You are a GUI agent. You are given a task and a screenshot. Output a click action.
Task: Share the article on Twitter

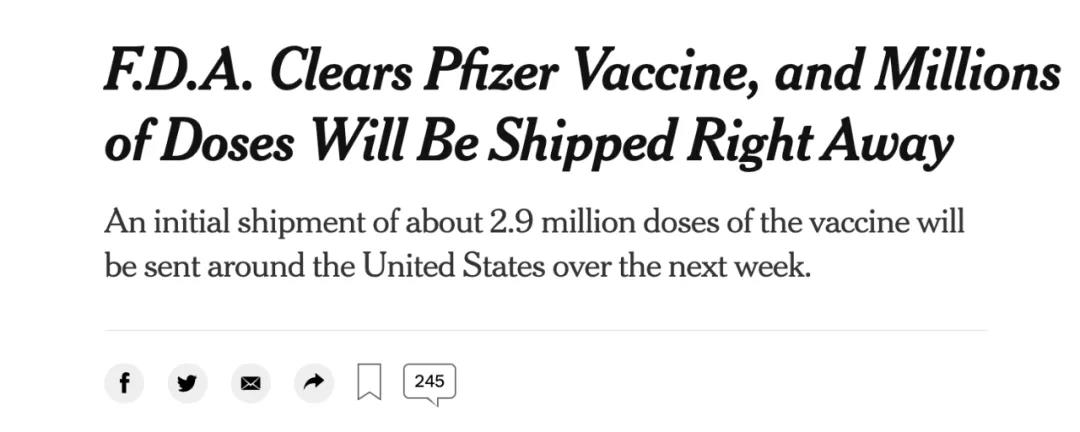click(187, 382)
